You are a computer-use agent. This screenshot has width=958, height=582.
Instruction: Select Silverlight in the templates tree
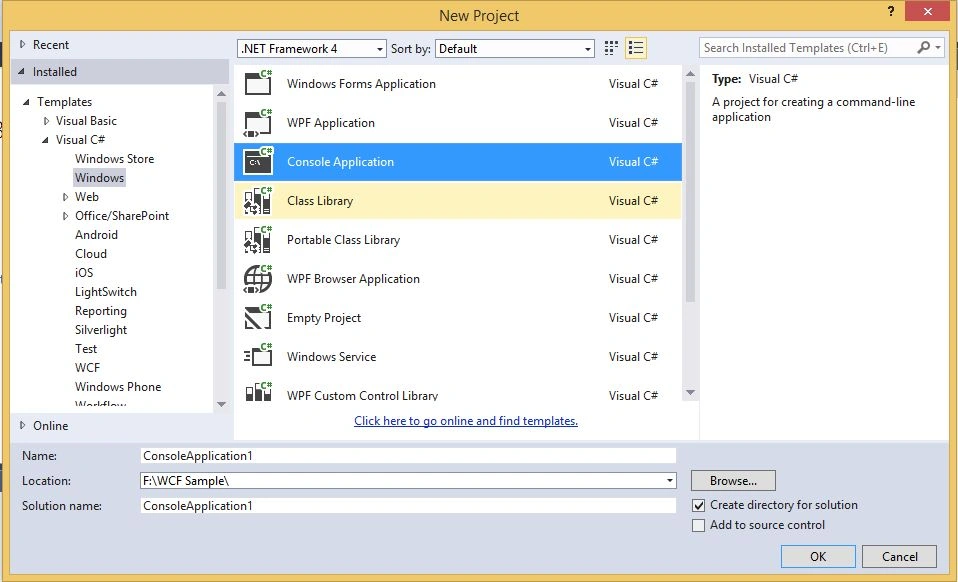[101, 330]
